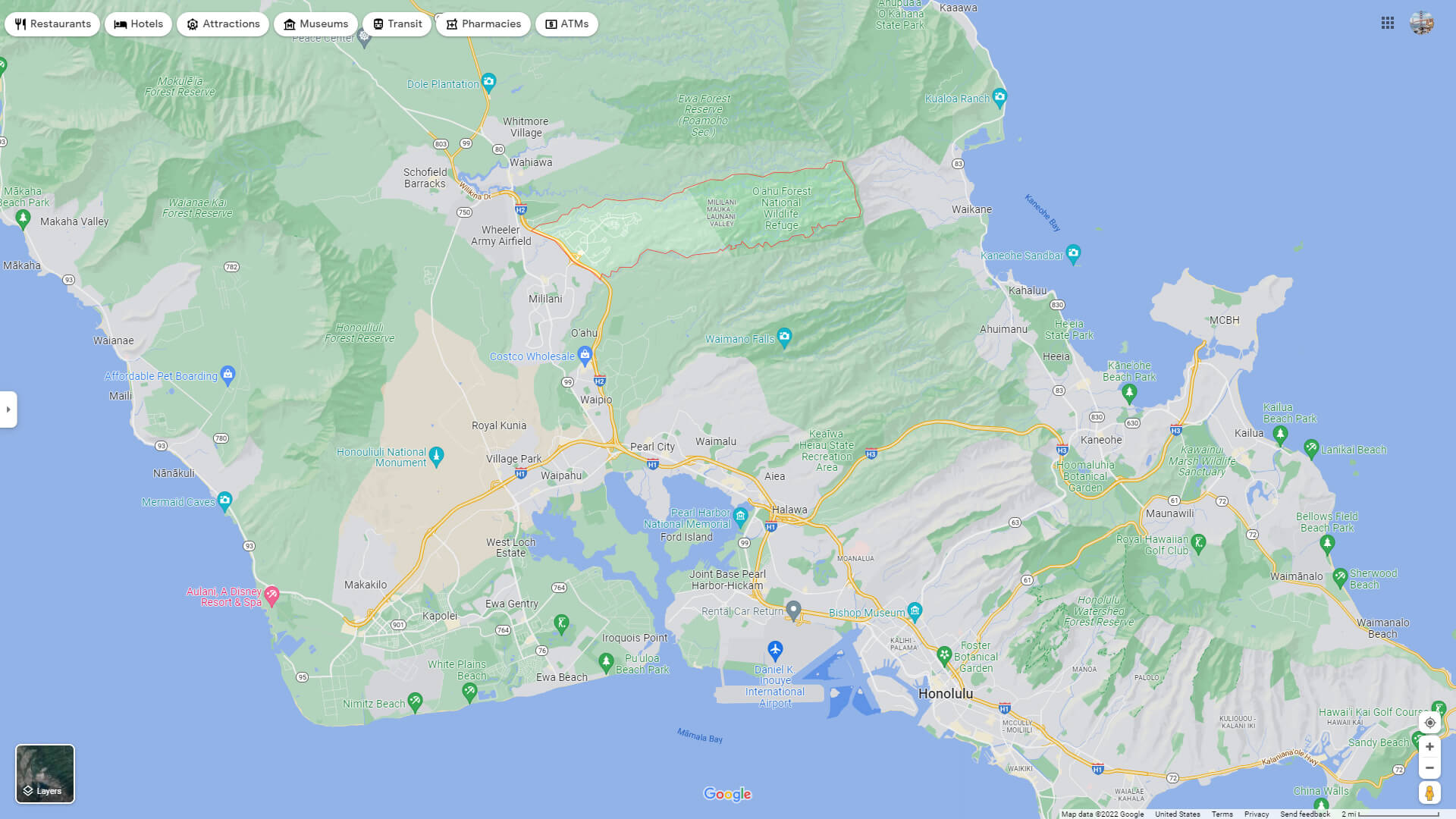Toggle the Restaurants filter chip
1456x819 pixels.
pos(52,24)
